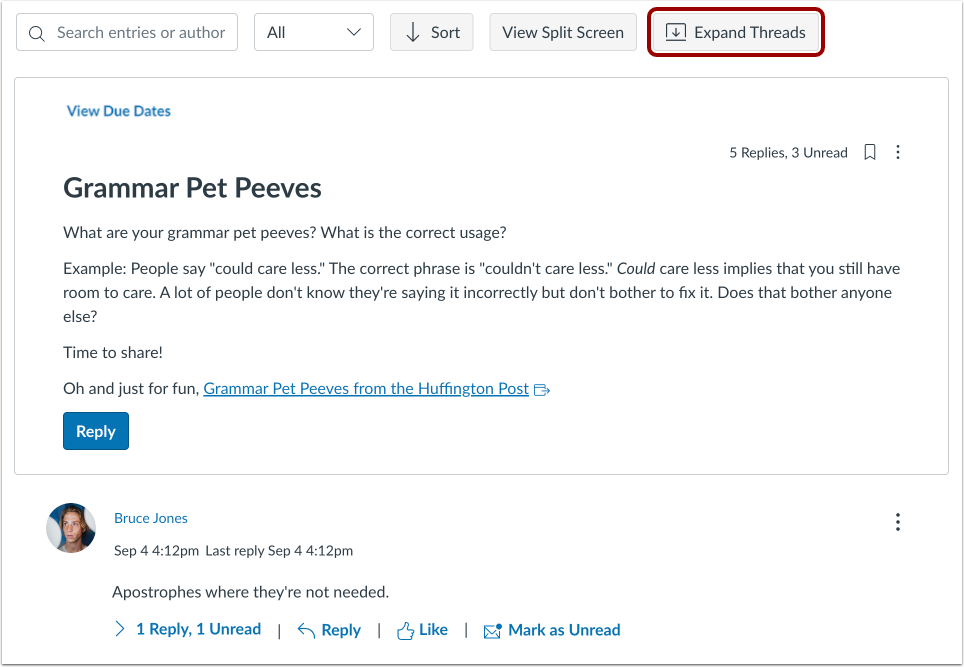Expand the 1 Reply, 1 Unread thread
Screen dimensions: 964x667
pyautogui.click(x=188, y=629)
